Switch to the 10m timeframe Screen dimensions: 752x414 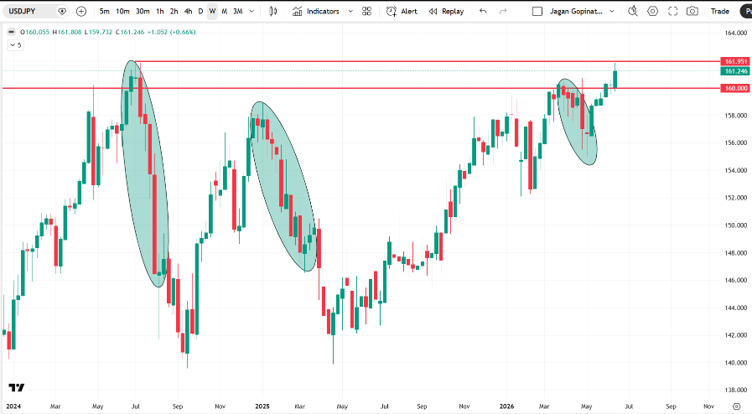pos(122,11)
